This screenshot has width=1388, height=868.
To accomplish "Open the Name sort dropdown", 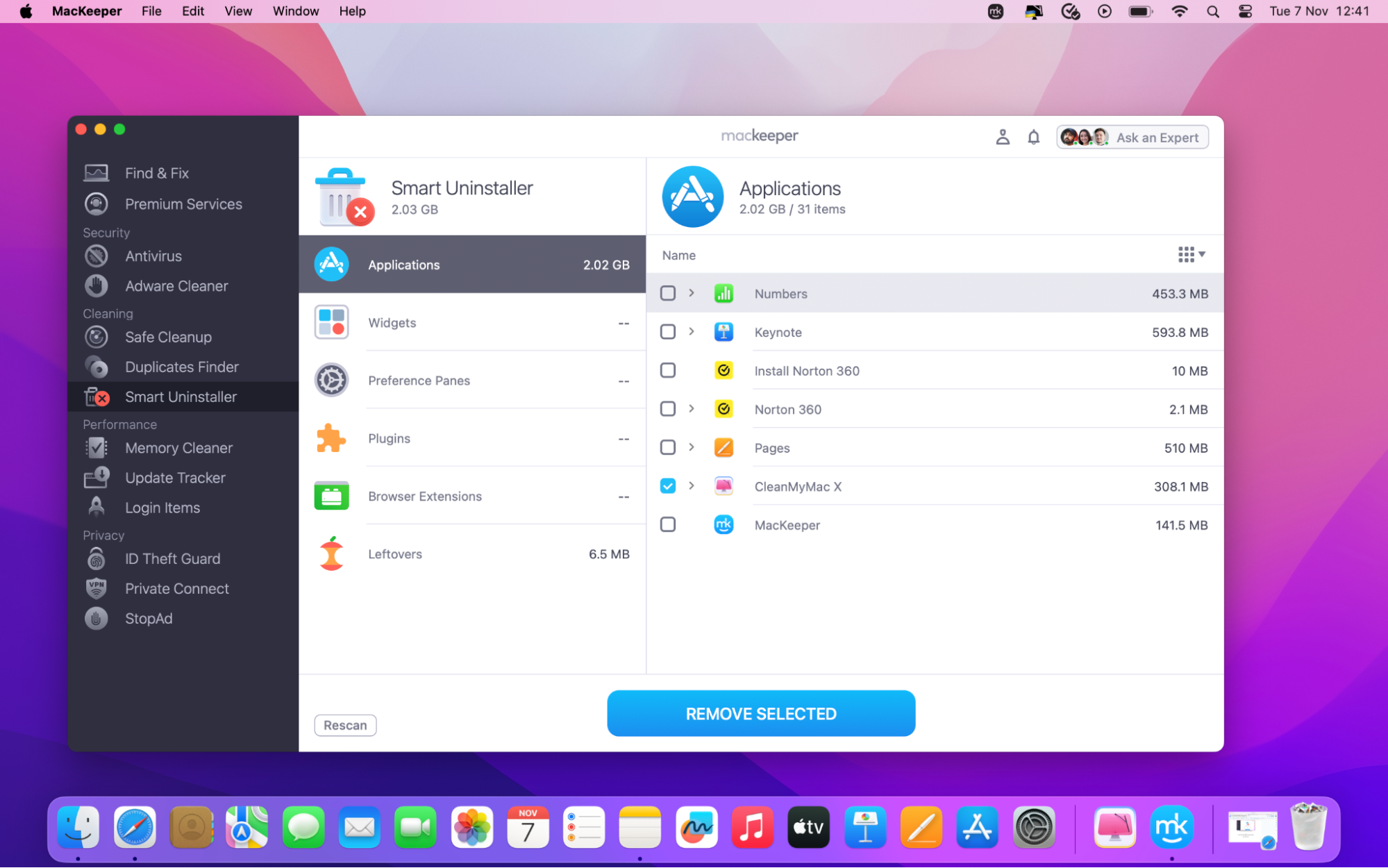I will 1191,254.
